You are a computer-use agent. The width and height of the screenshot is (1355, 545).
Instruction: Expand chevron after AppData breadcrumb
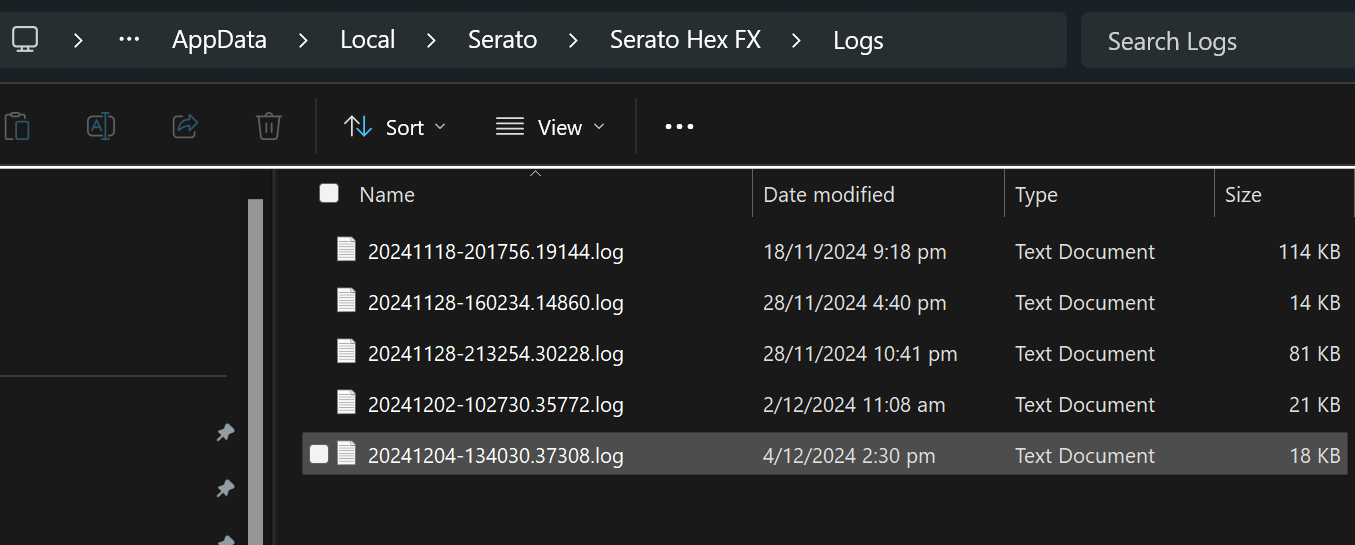pyautogui.click(x=304, y=40)
